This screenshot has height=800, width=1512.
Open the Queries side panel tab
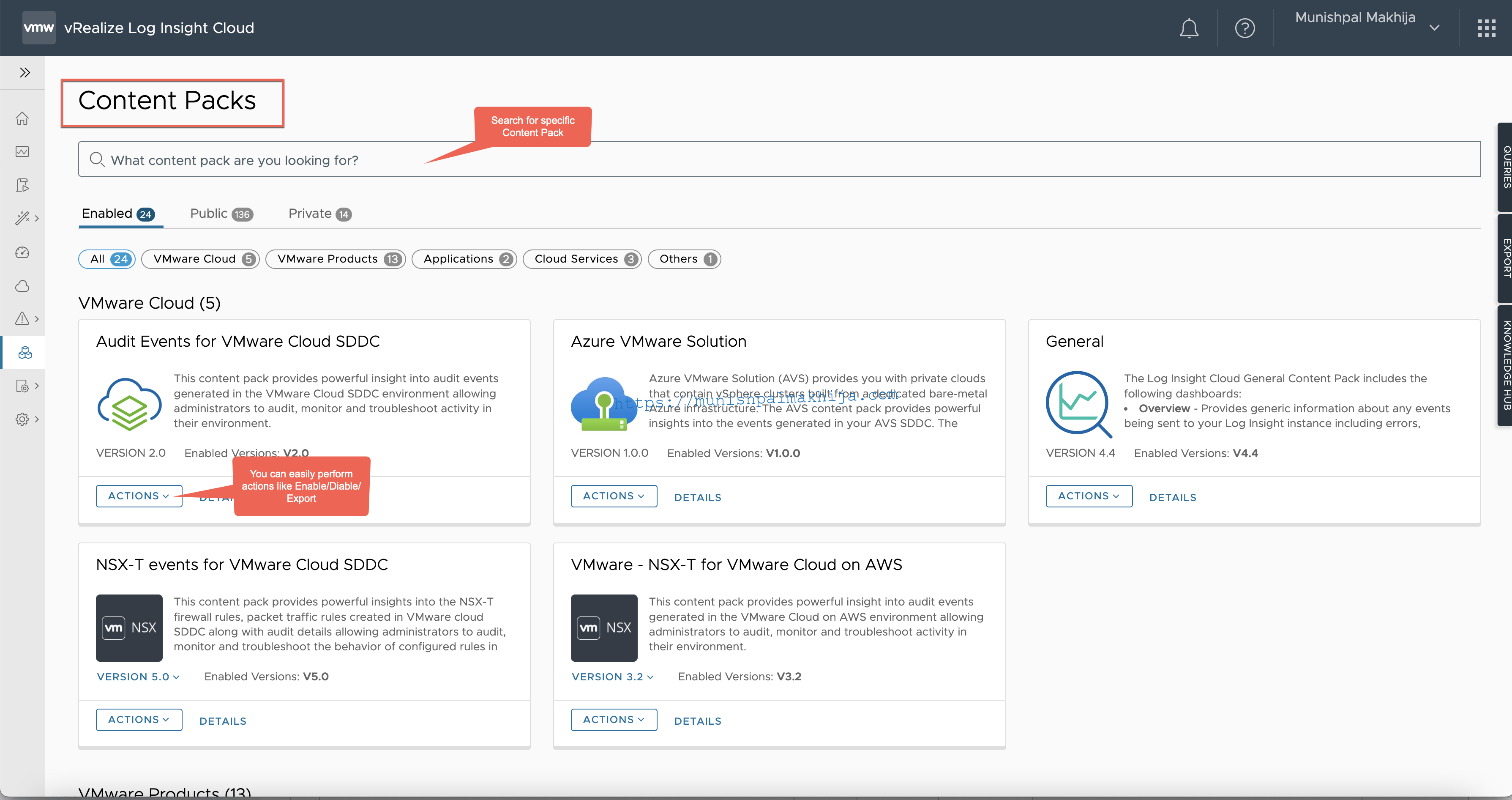point(1505,167)
